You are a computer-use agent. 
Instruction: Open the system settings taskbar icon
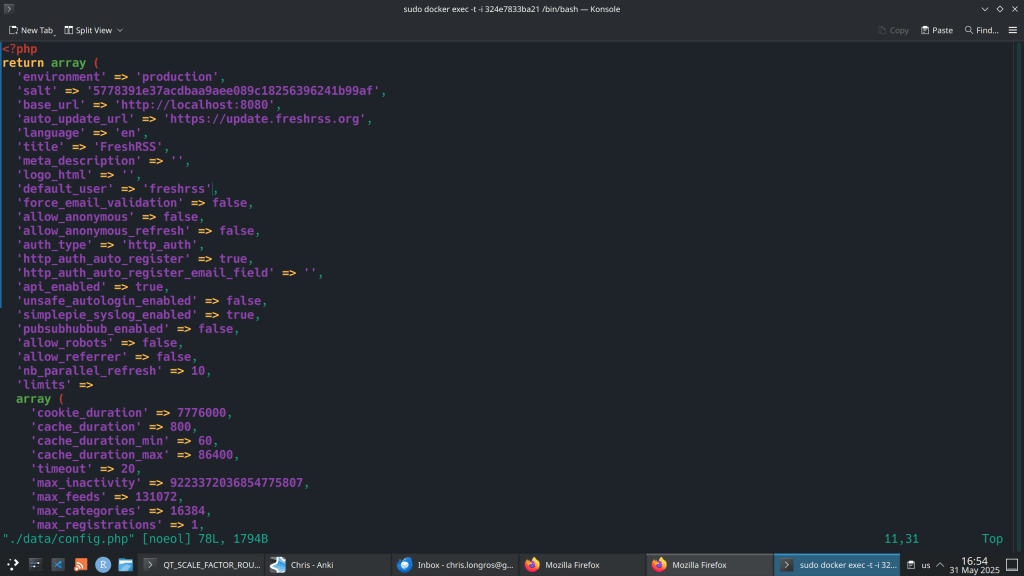point(36,565)
